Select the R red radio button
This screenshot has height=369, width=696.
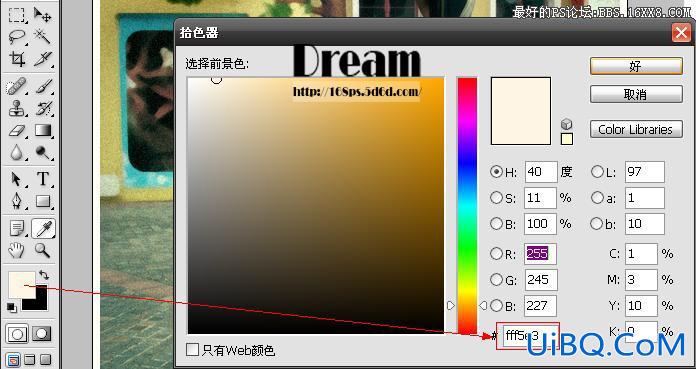pyautogui.click(x=496, y=254)
